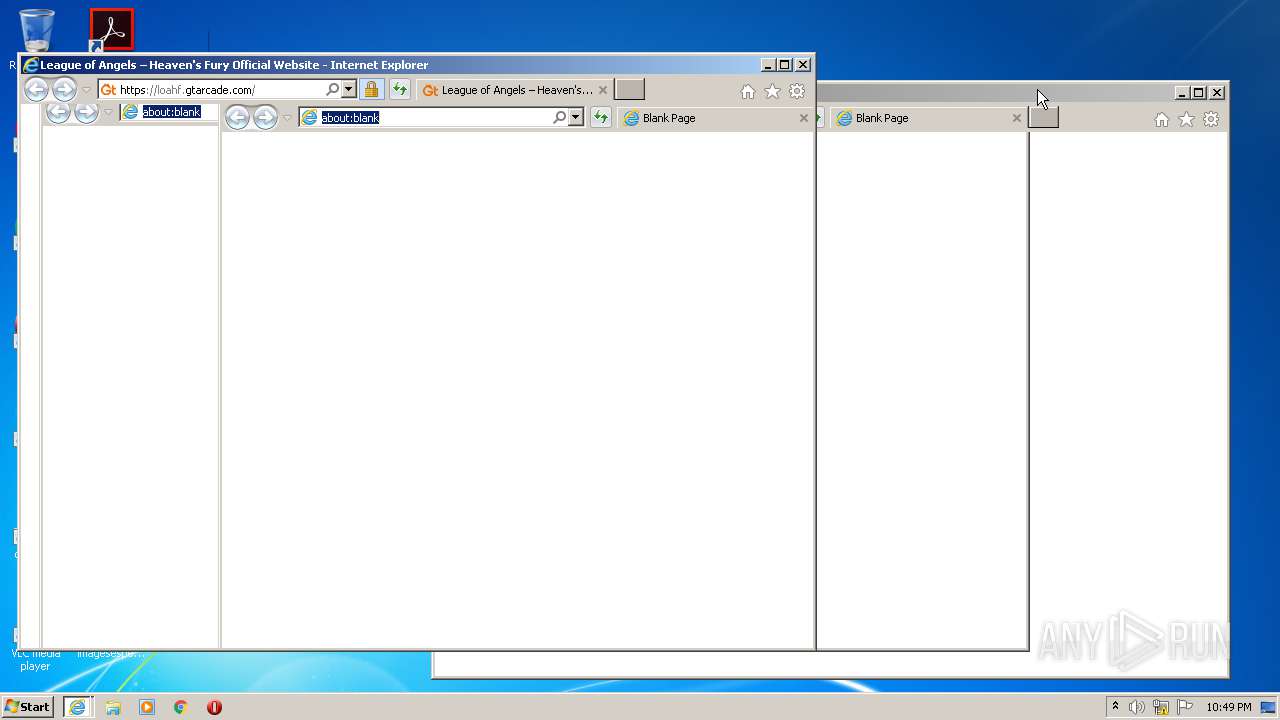This screenshot has height=720, width=1280.
Task: Open the address dropdown in the middle frame
Action: pyautogui.click(x=576, y=118)
